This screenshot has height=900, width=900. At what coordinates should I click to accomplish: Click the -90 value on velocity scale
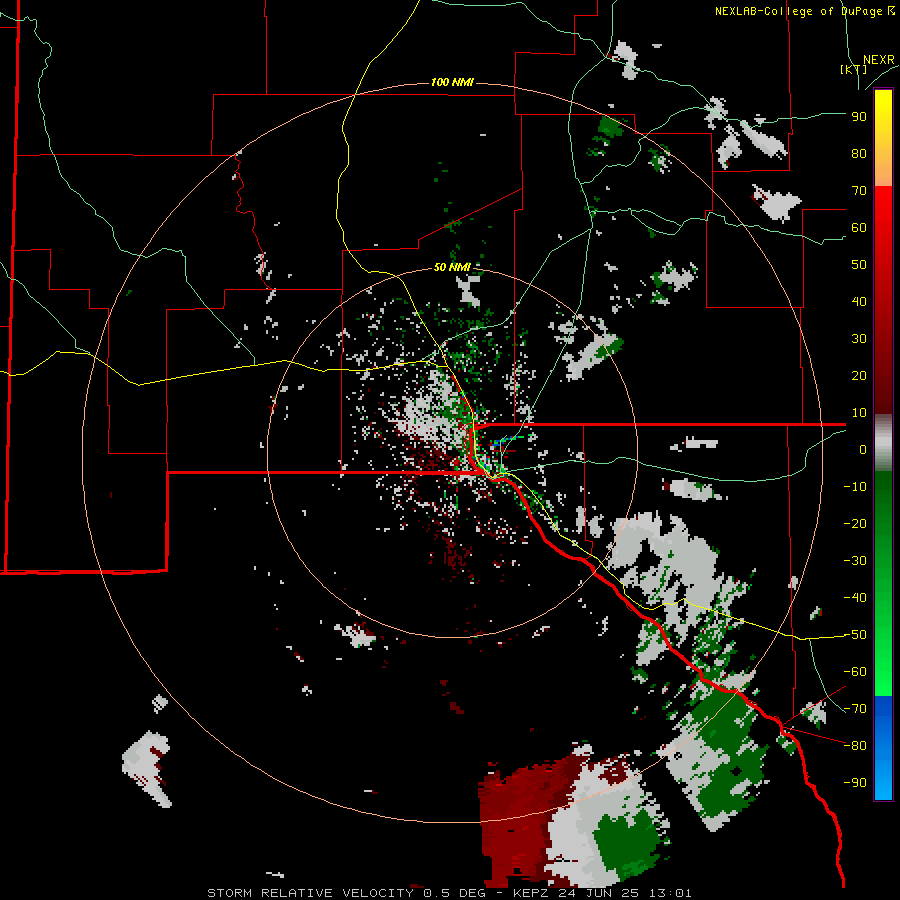coord(855,783)
